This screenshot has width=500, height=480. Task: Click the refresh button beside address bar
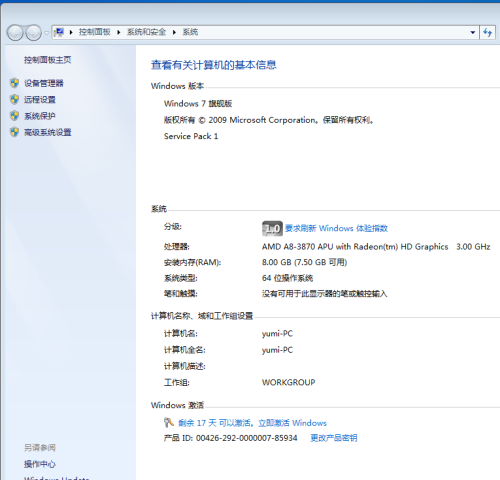(x=487, y=32)
